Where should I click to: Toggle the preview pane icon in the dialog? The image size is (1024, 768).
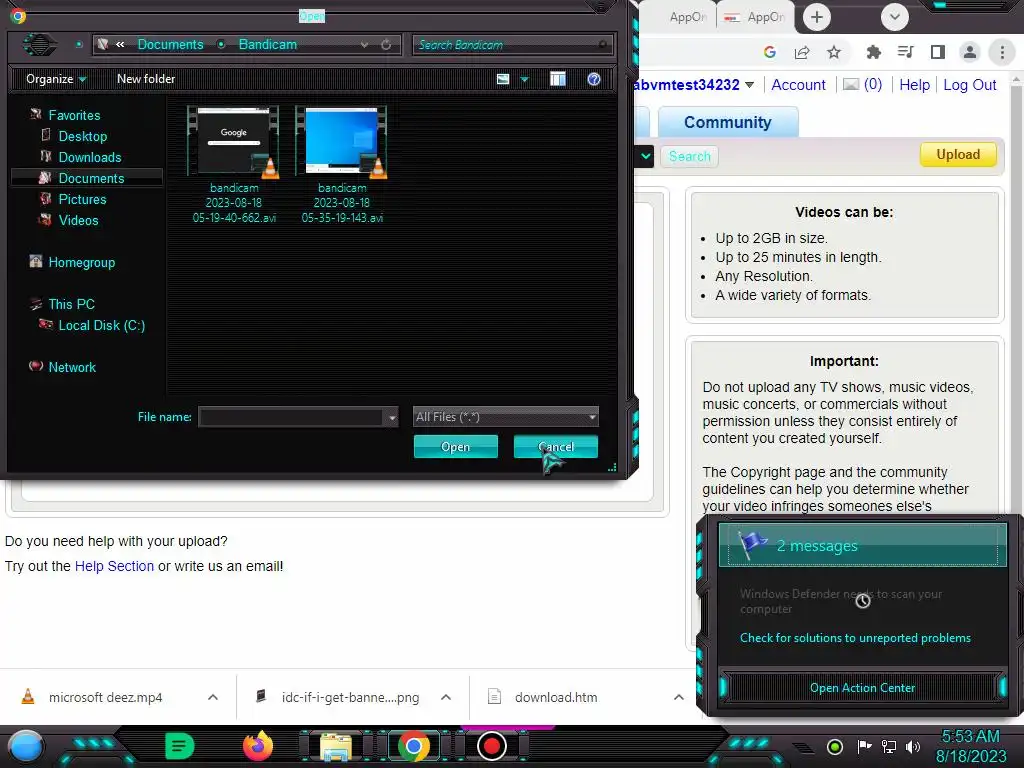click(x=558, y=79)
